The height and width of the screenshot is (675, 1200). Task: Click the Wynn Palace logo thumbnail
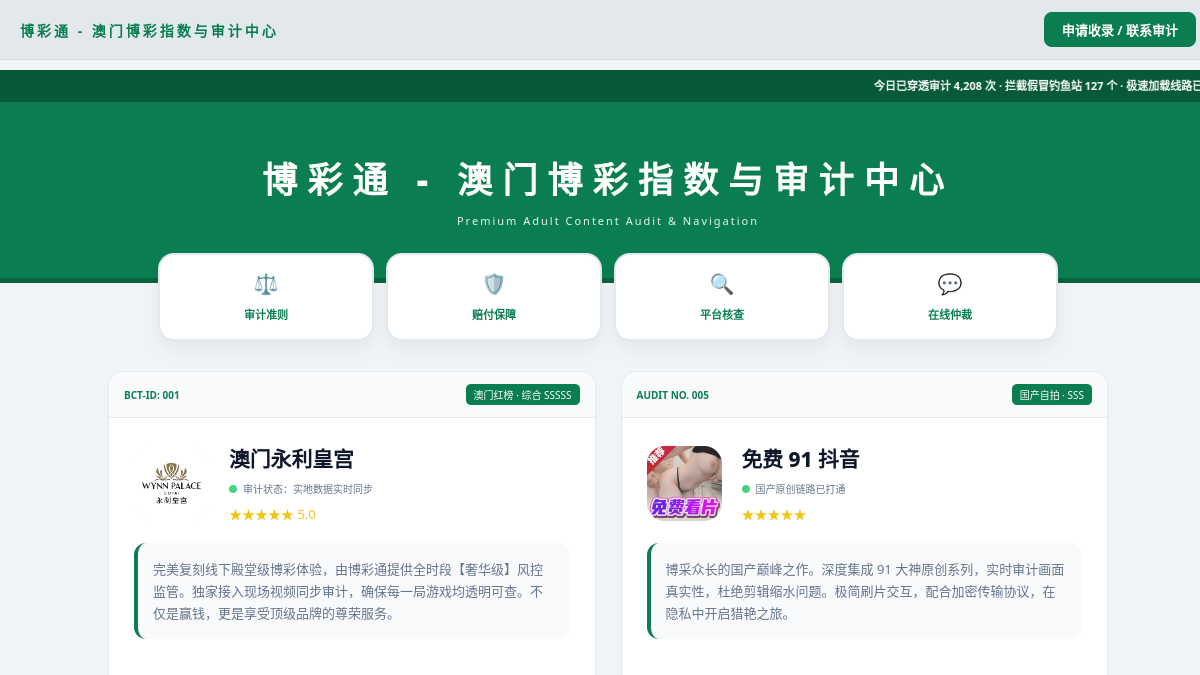tap(171, 483)
